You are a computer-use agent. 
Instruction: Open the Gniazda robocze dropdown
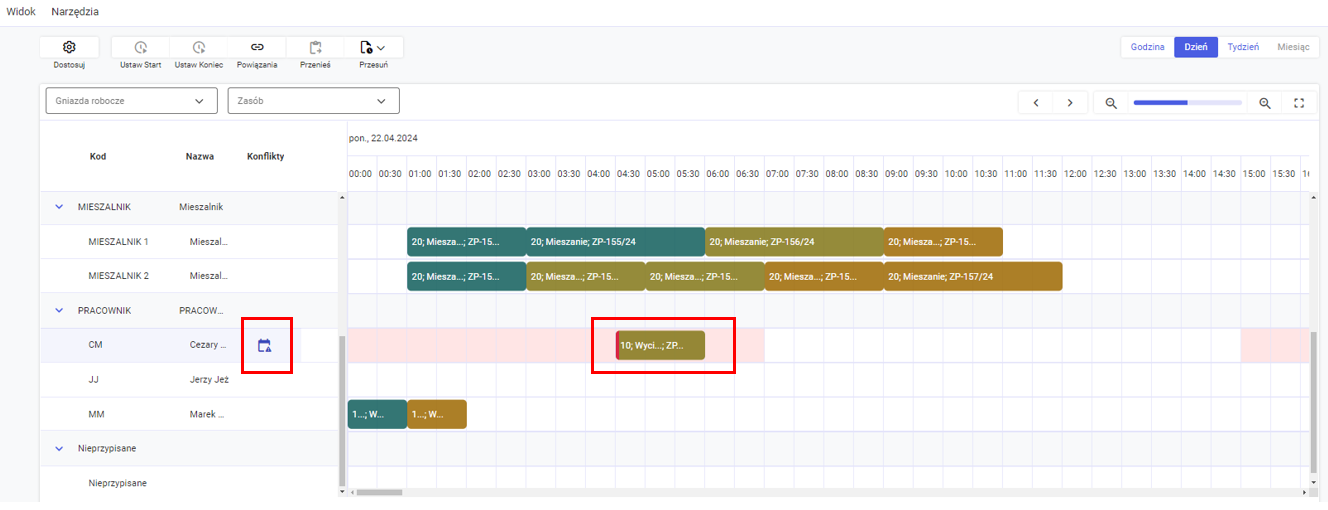(x=131, y=101)
